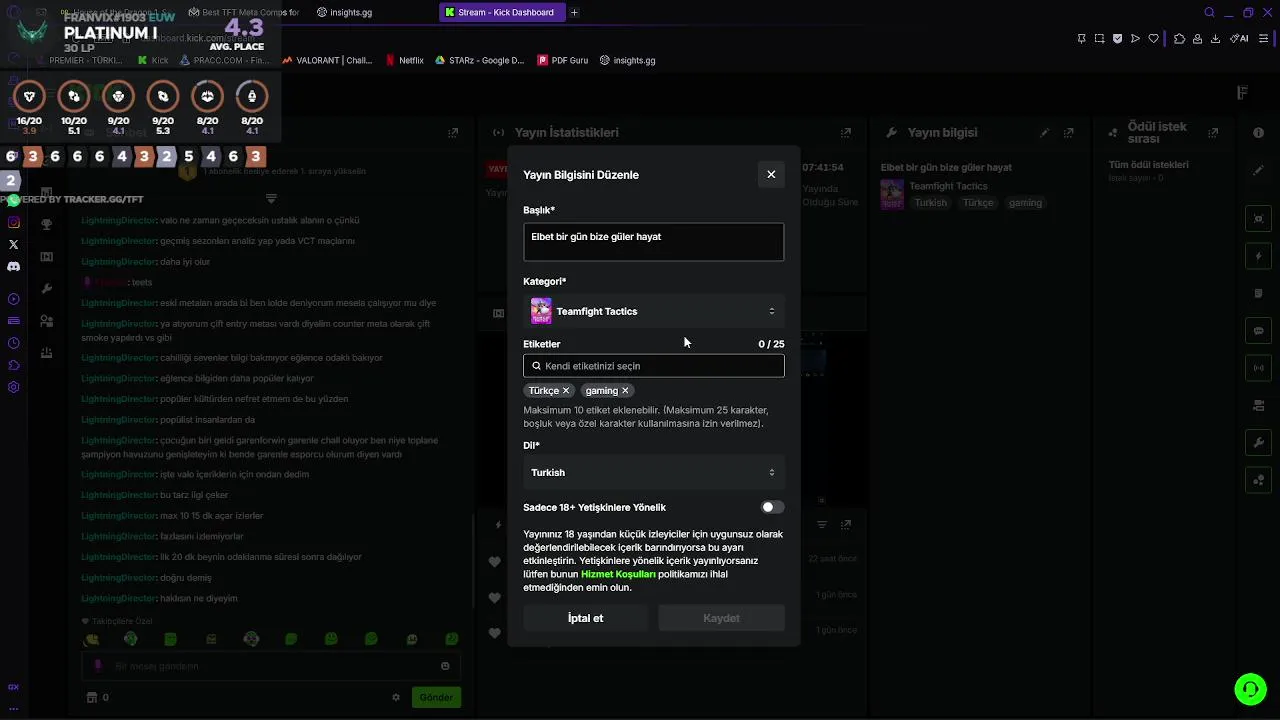Click the info icon in right sidebar
This screenshot has width=1280, height=720.
[1258, 132]
